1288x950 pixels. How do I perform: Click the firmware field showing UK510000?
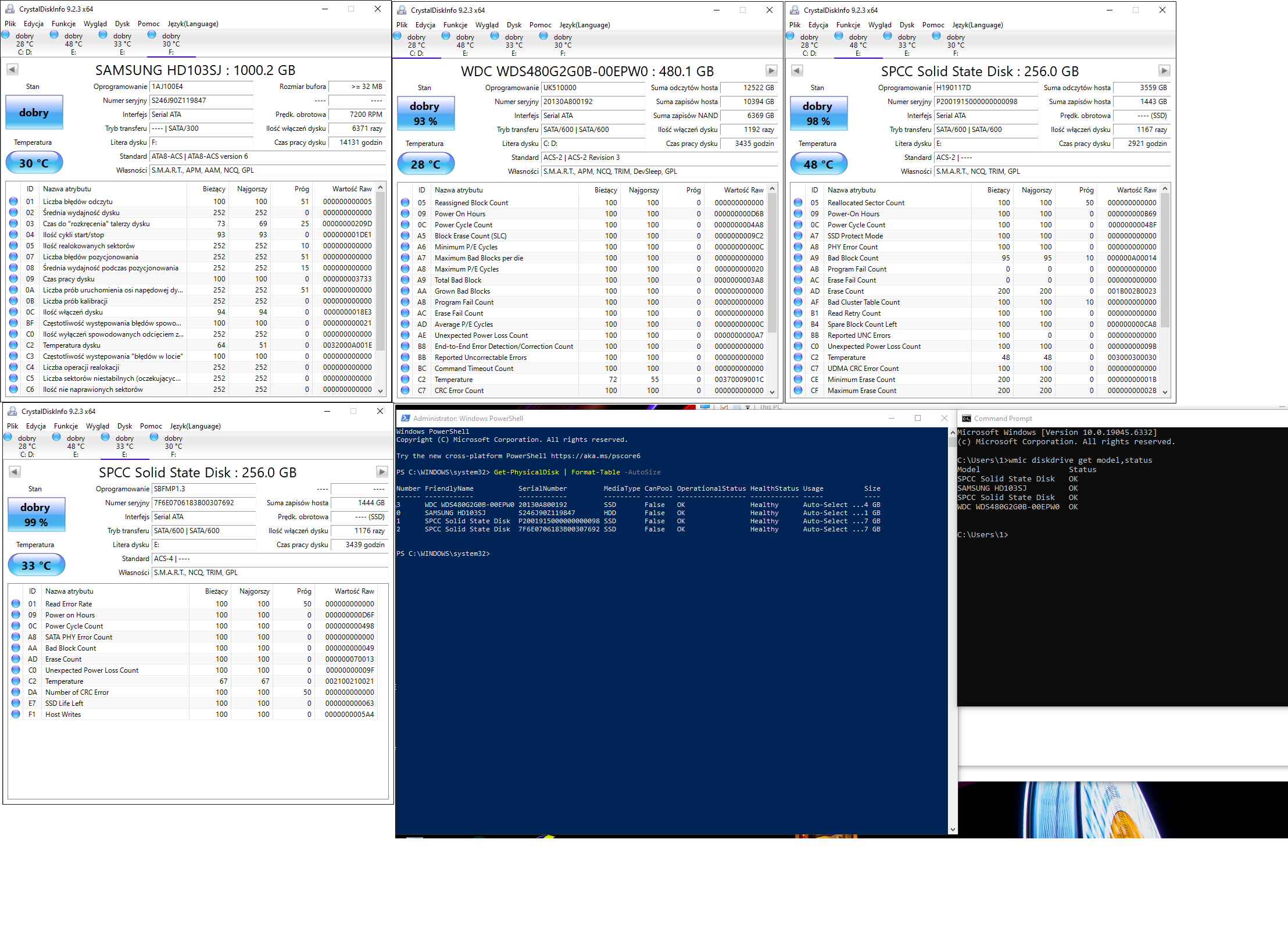pyautogui.click(x=593, y=88)
